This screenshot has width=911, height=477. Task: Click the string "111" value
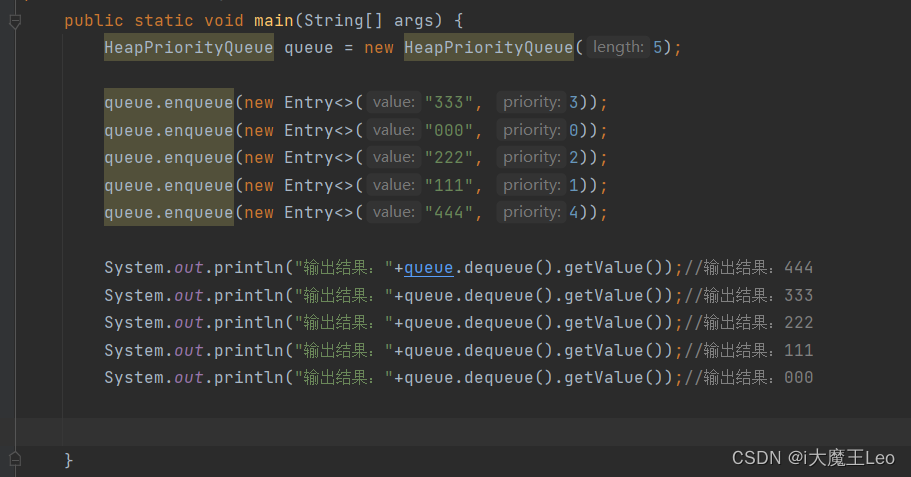tap(449, 185)
